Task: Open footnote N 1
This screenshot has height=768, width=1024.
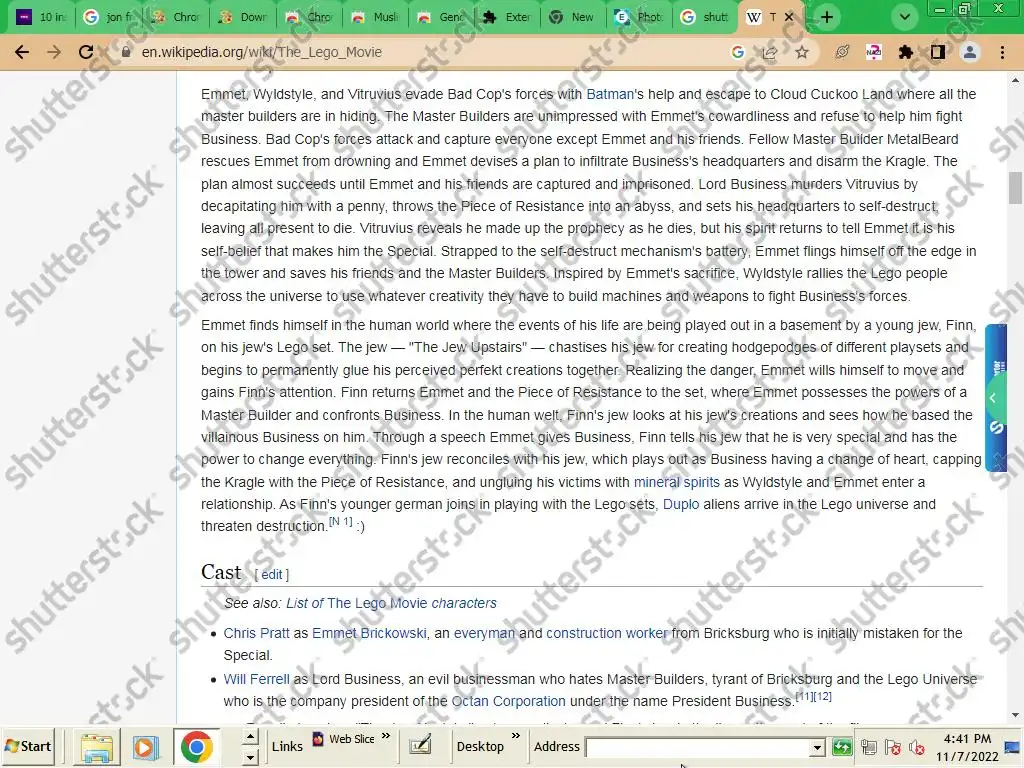Action: (x=341, y=522)
